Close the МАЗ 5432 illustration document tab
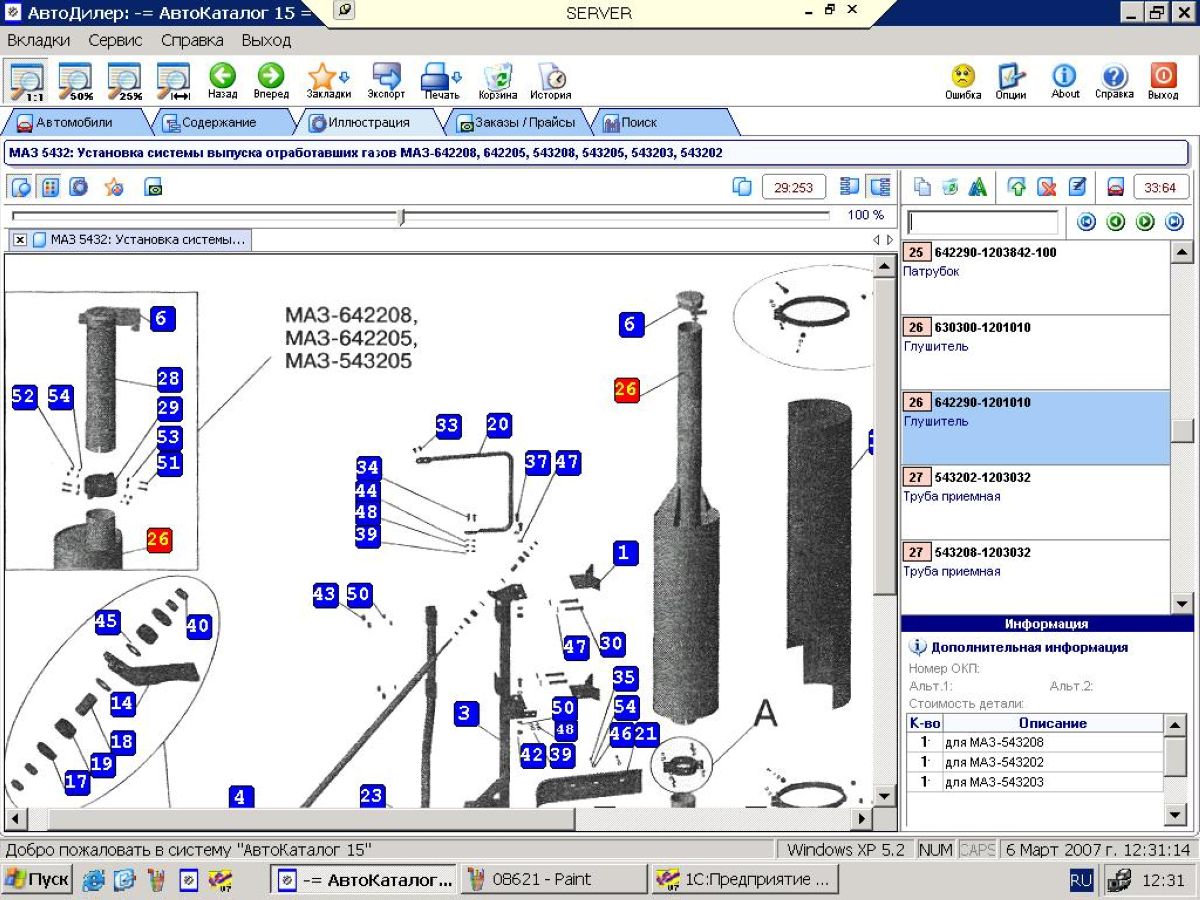The image size is (1200, 900). [20, 240]
